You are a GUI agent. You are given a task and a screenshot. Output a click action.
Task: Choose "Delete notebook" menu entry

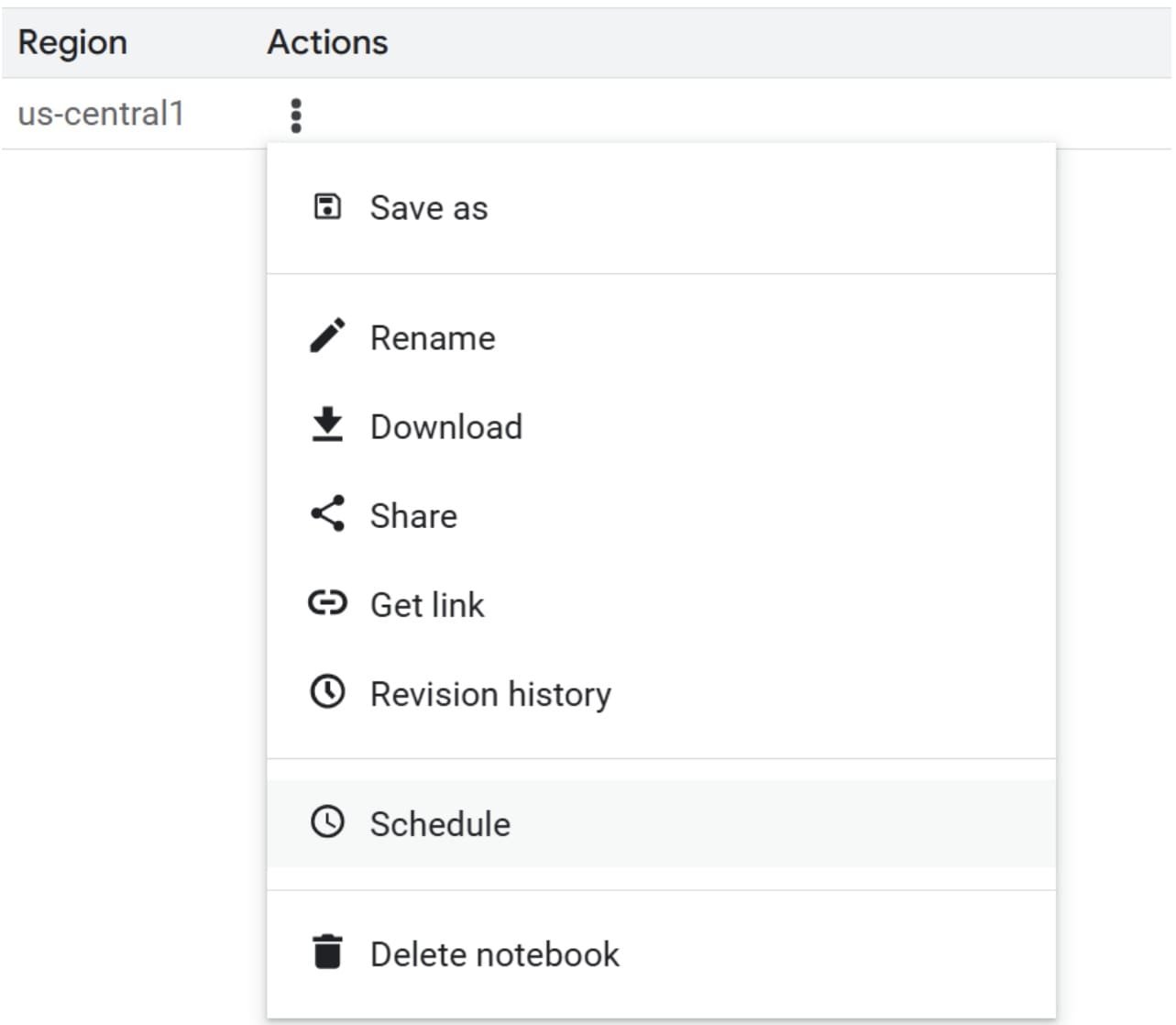point(495,954)
